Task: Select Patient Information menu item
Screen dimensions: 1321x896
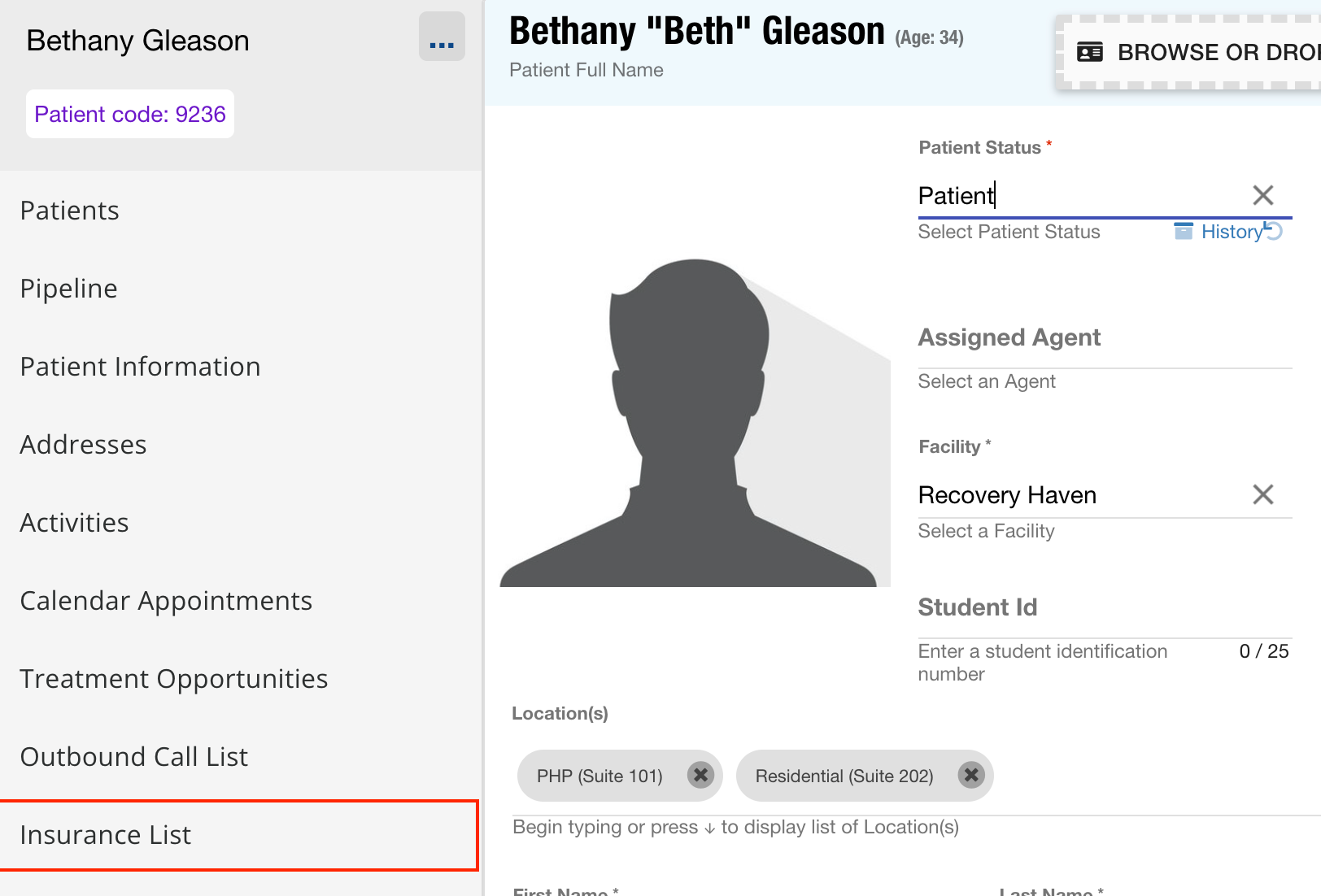Action: click(140, 367)
